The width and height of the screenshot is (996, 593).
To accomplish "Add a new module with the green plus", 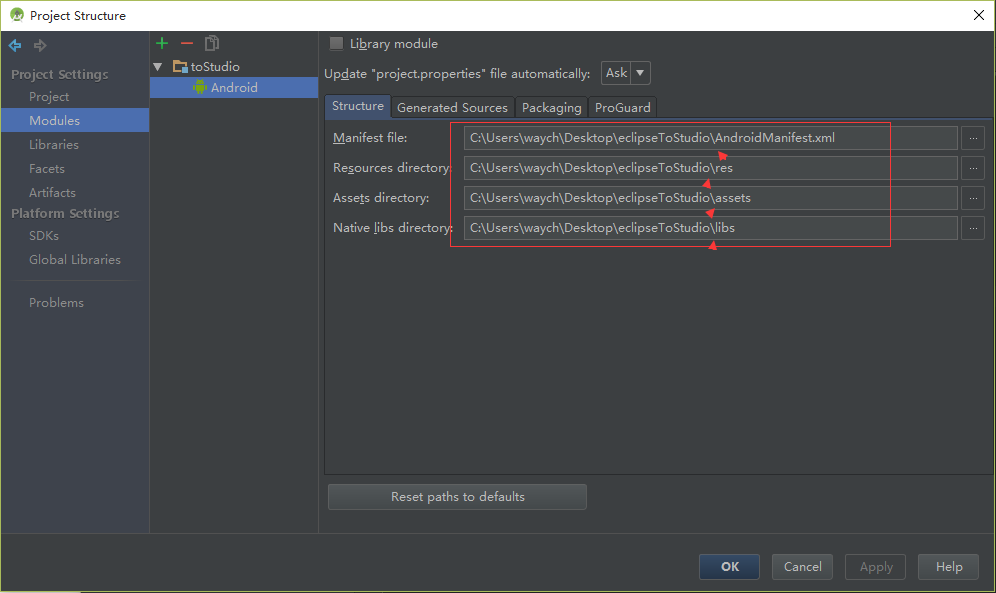I will click(x=162, y=43).
